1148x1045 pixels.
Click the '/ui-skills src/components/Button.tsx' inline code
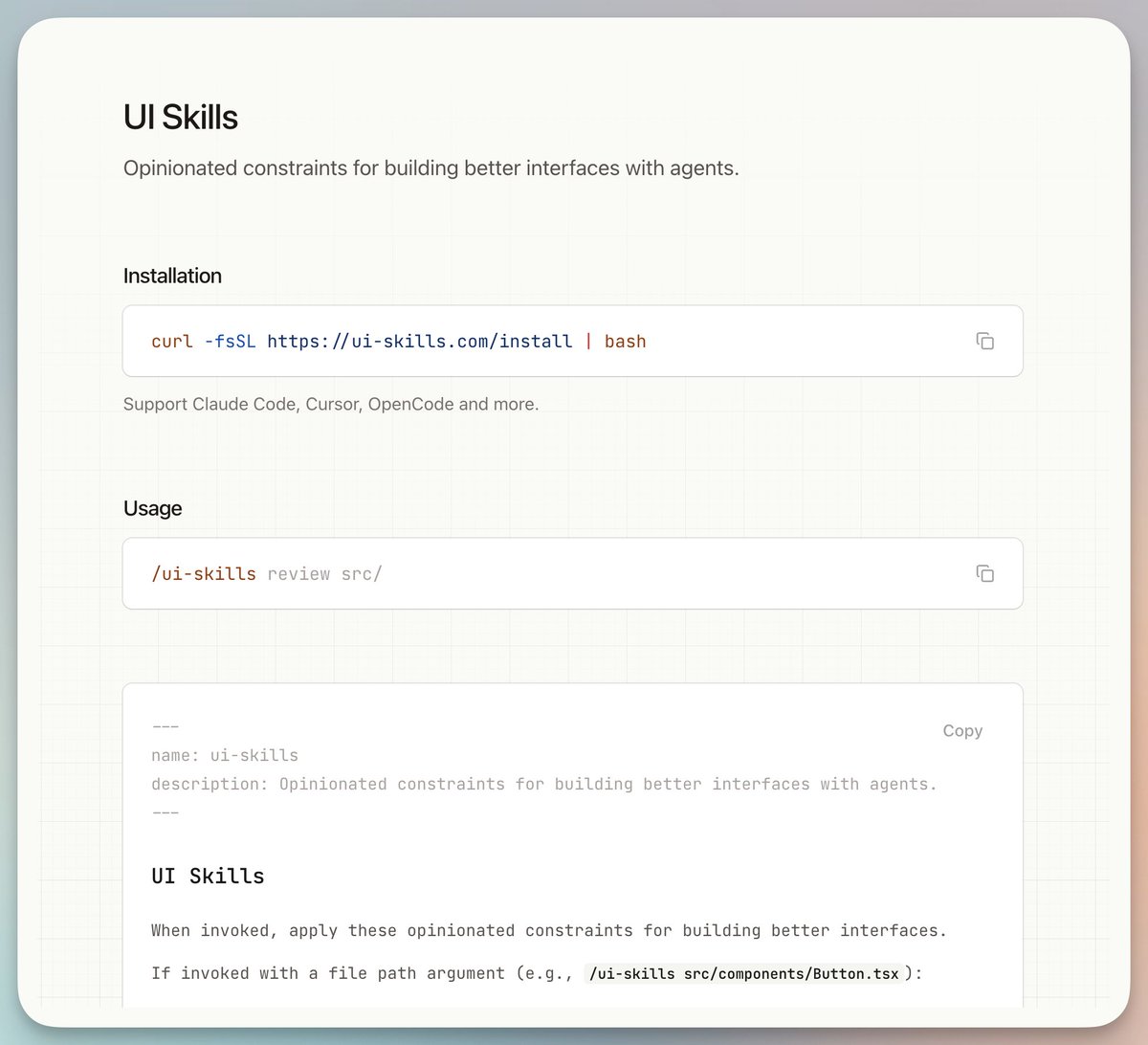pos(744,973)
